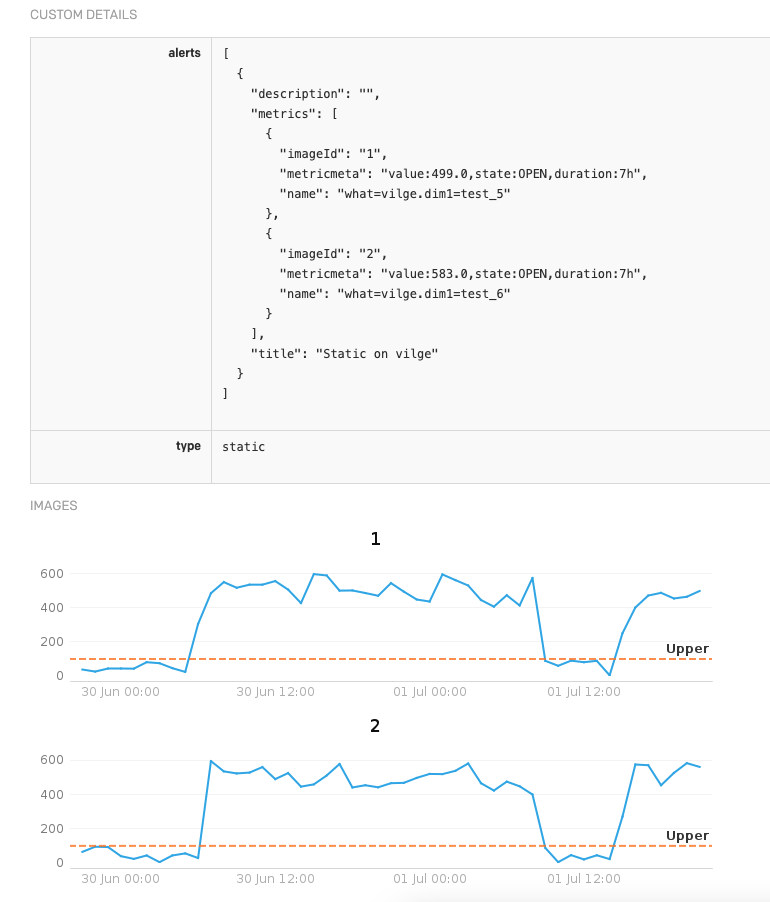The height and width of the screenshot is (902, 770).
Task: Click the metricmeta value:499.0 line
Action: point(463,174)
